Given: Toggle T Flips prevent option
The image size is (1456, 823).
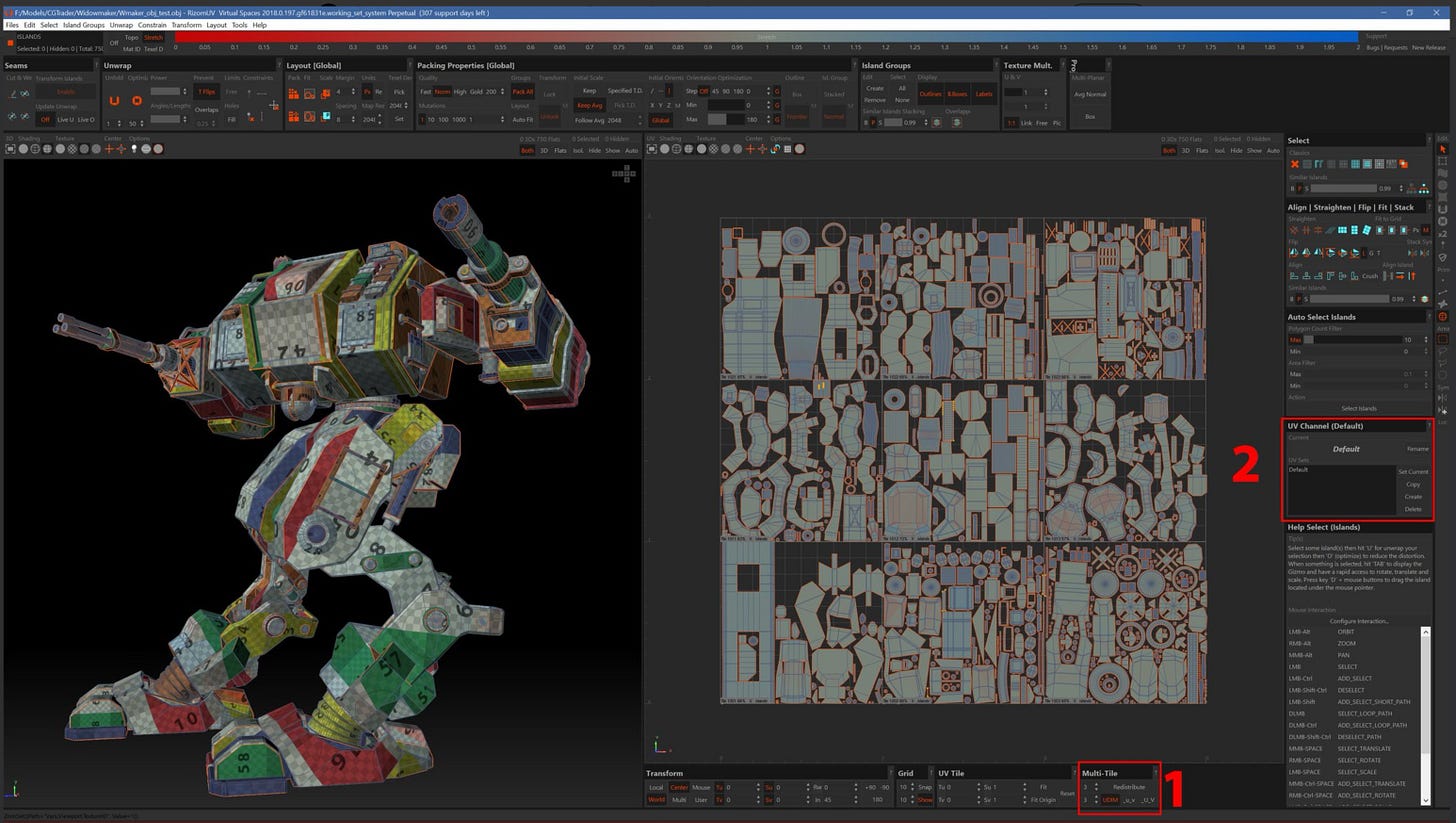Looking at the screenshot, I should coord(206,92).
